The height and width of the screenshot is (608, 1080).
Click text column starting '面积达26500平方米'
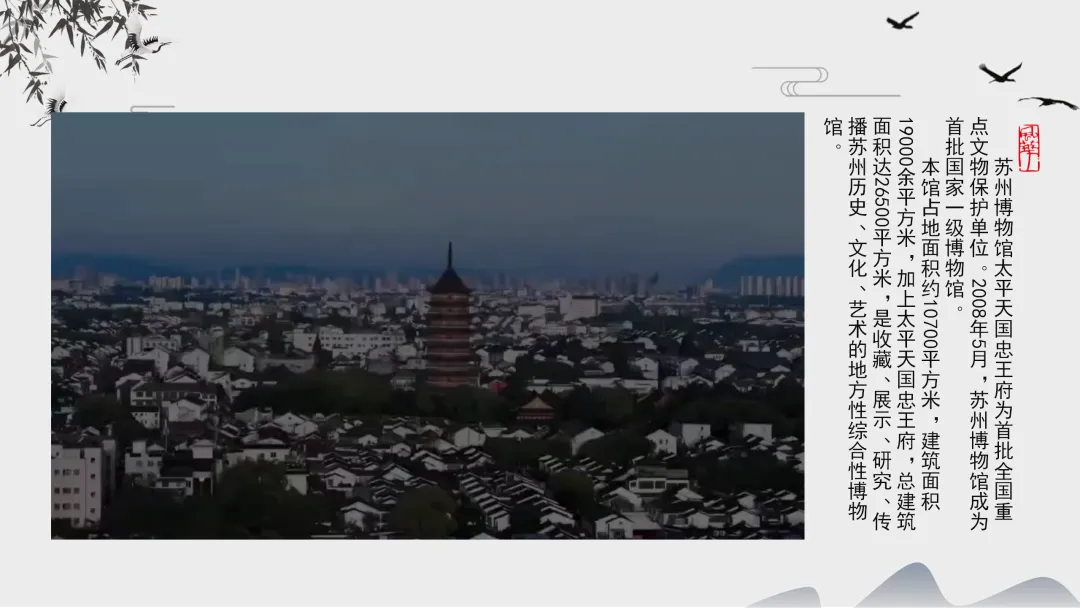pos(882,324)
